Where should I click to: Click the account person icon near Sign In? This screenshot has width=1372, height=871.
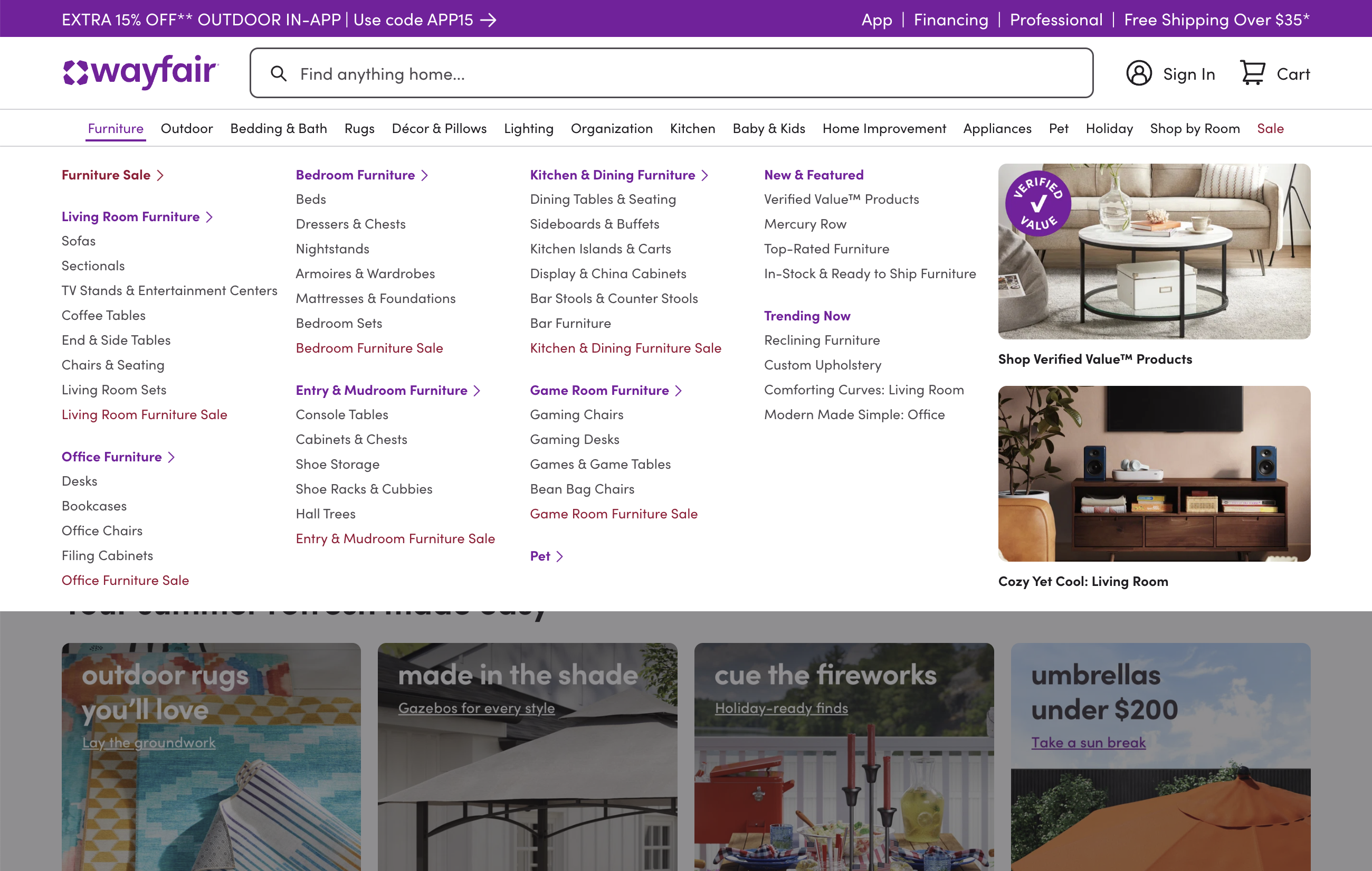pyautogui.click(x=1138, y=72)
